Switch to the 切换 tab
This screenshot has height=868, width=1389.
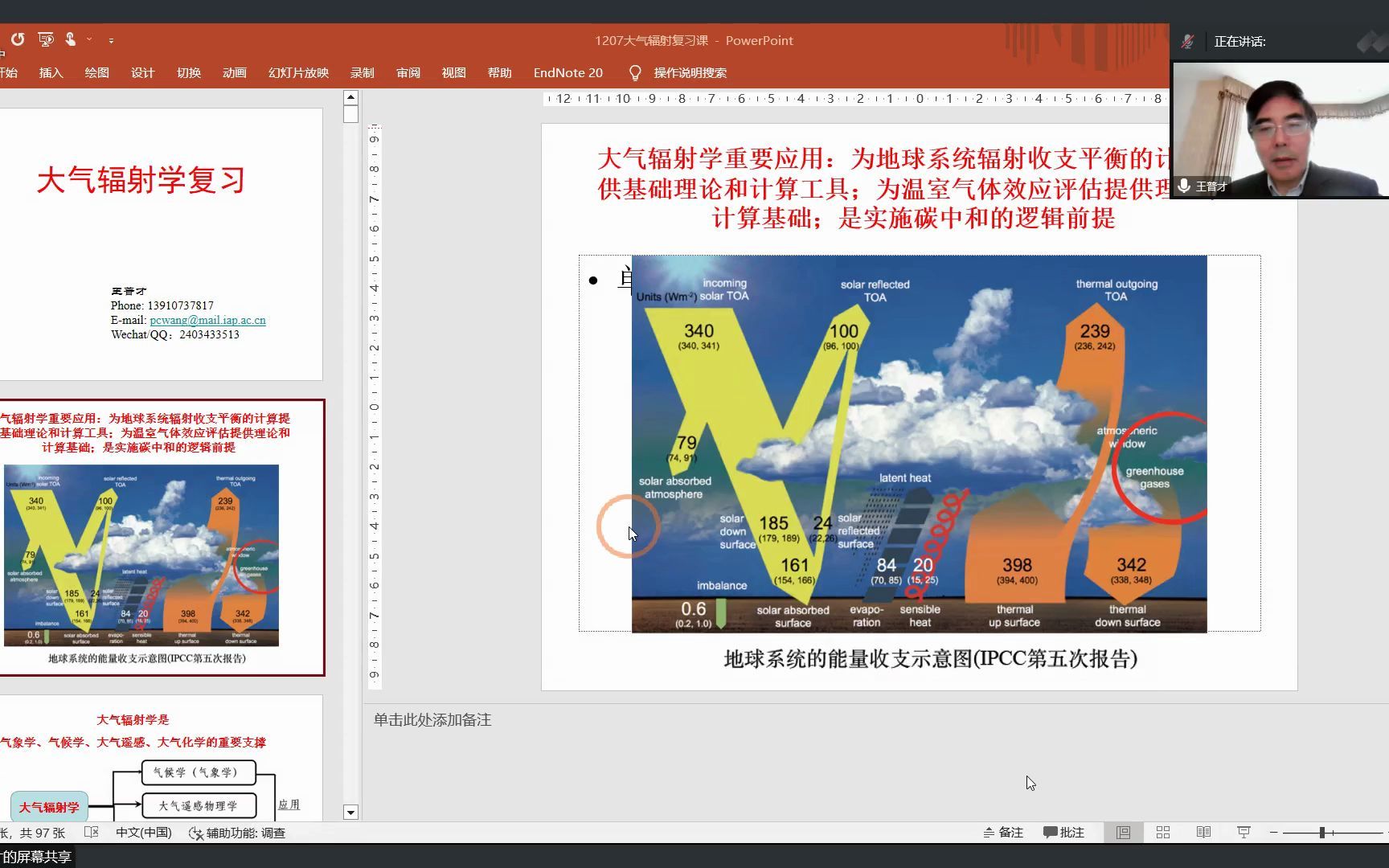pos(188,72)
